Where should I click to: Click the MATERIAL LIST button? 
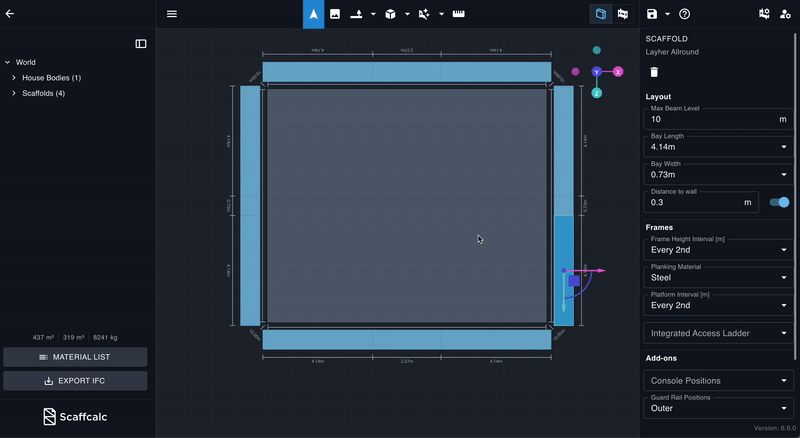[x=75, y=357]
